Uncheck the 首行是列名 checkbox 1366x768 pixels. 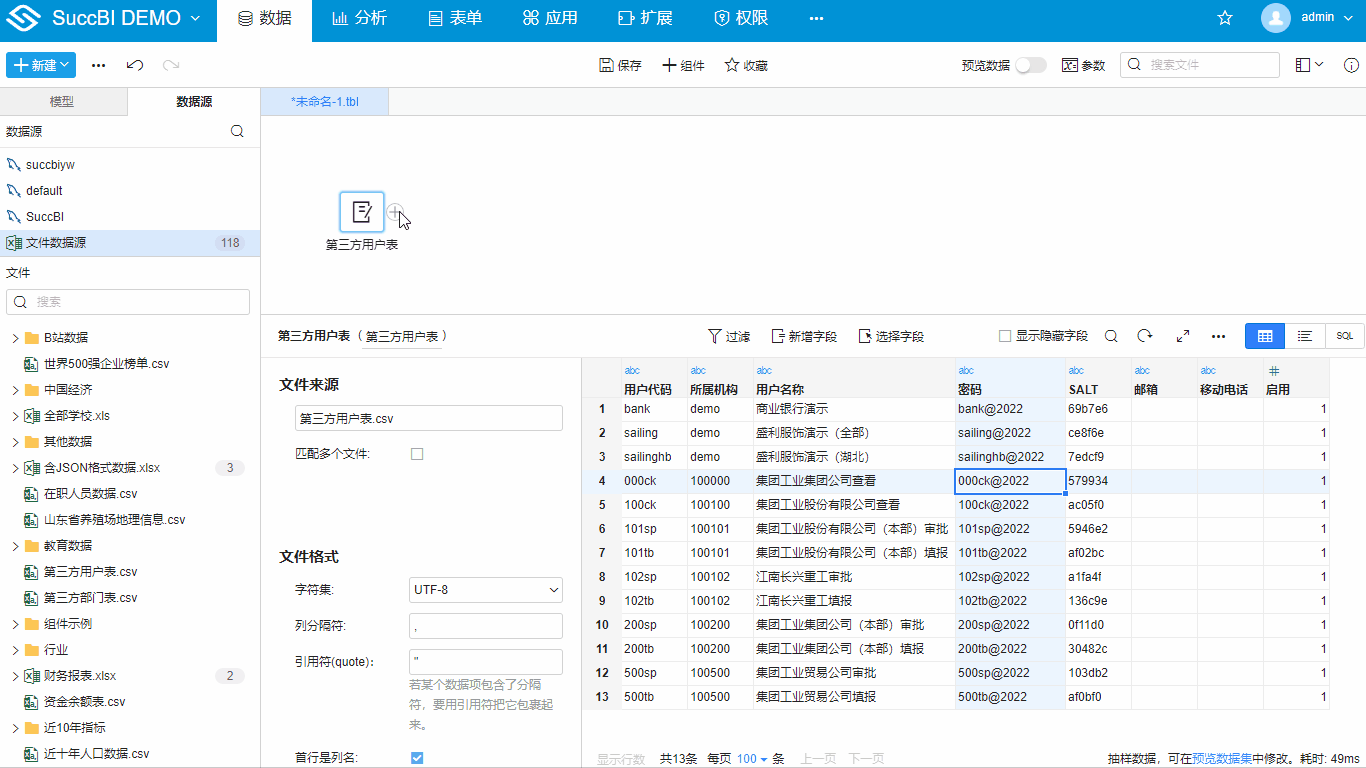point(417,758)
